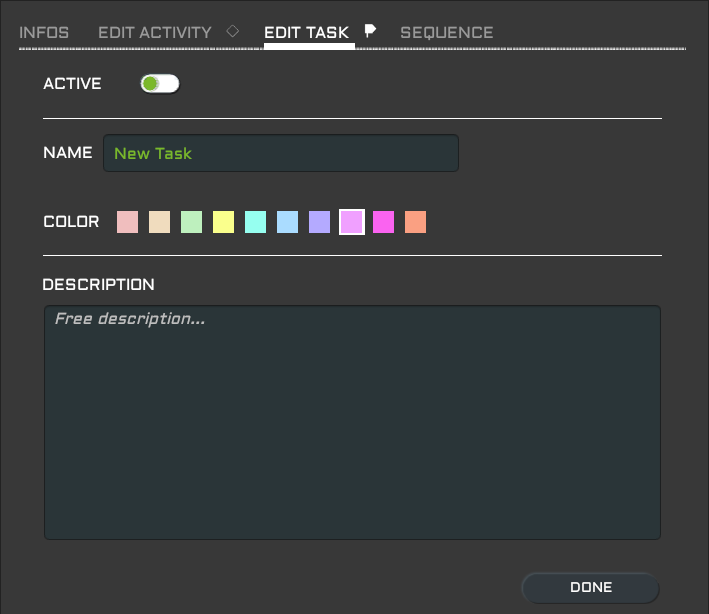
Task: Choose the magenta color swatch
Action: coord(383,222)
